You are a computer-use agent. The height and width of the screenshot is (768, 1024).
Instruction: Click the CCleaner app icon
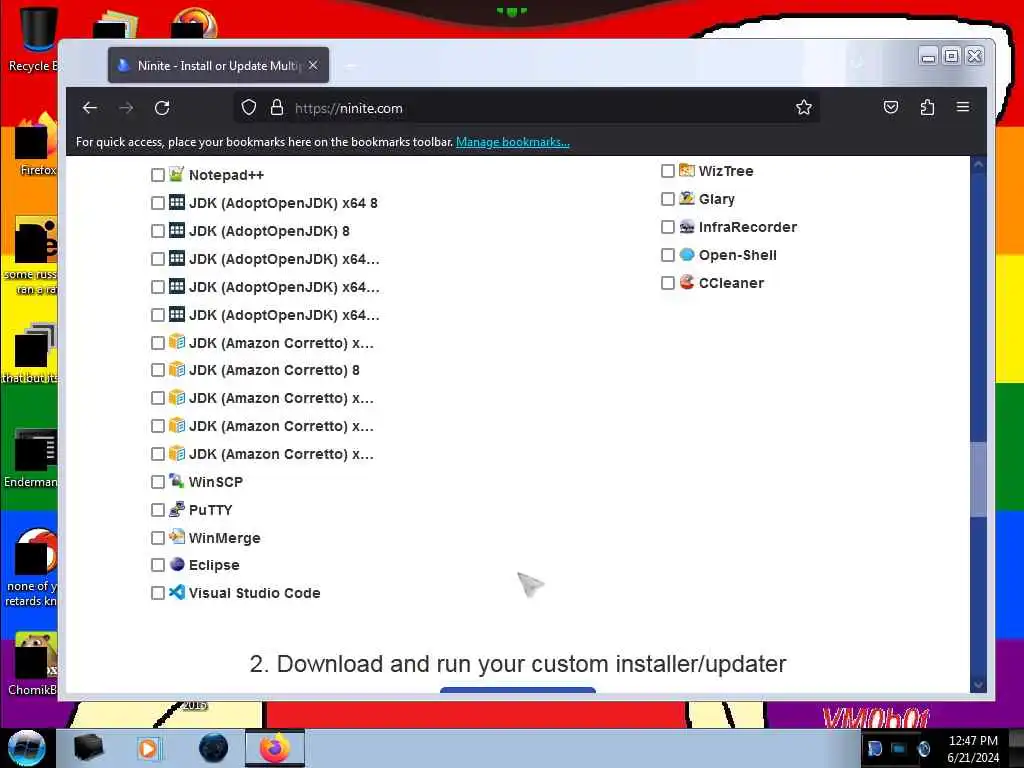686,282
